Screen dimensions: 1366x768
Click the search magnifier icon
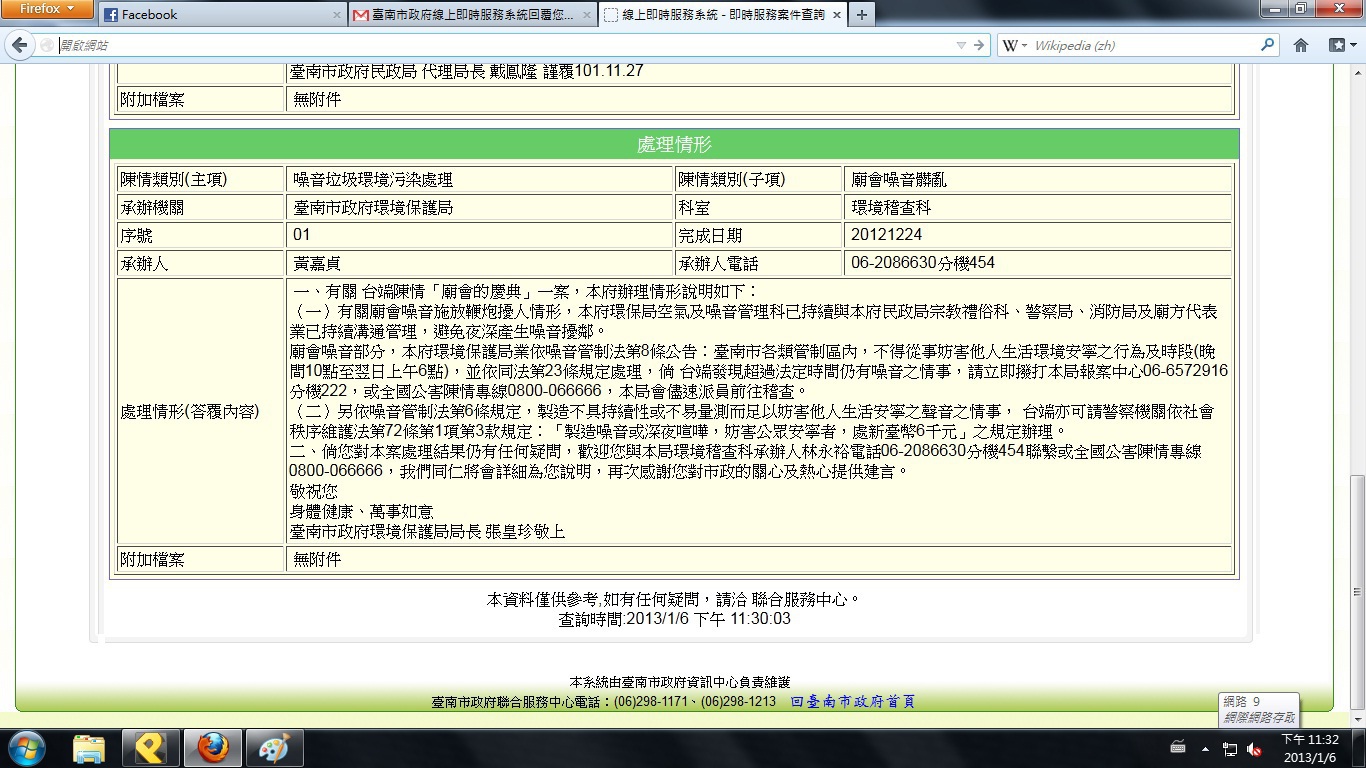1268,45
